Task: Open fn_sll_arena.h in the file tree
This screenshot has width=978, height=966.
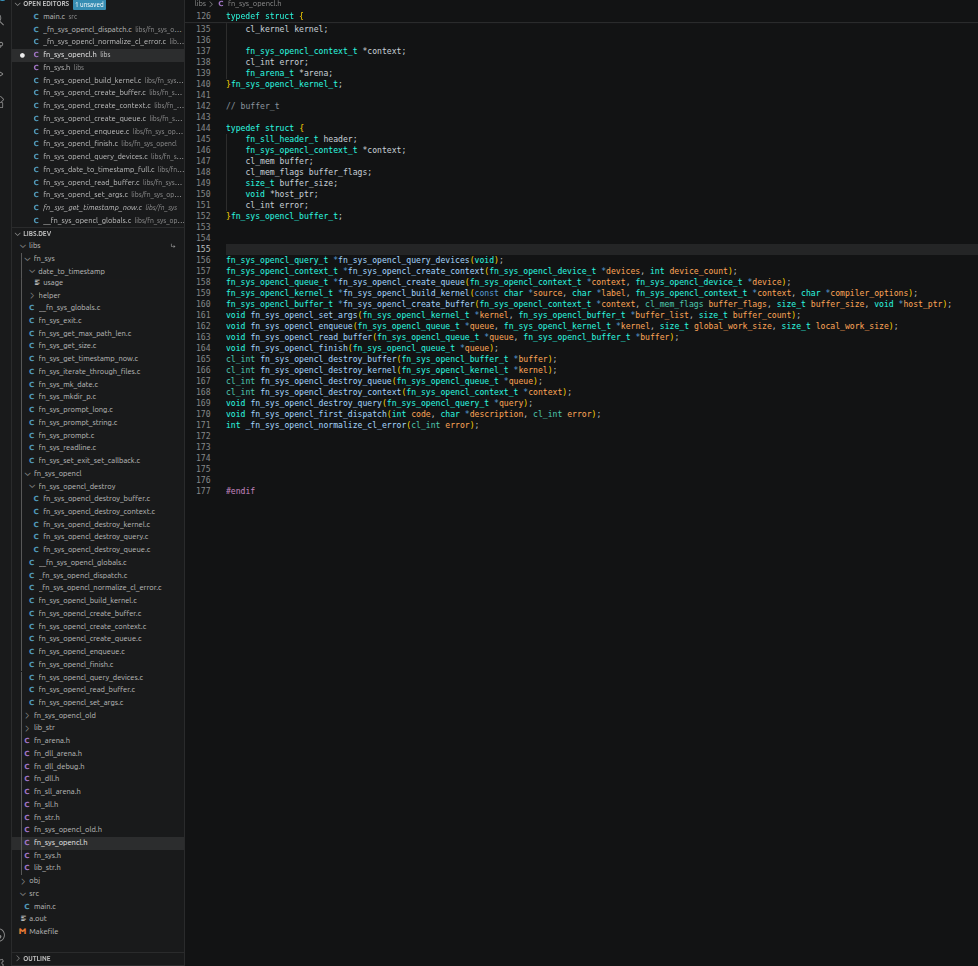Action: (x=57, y=792)
